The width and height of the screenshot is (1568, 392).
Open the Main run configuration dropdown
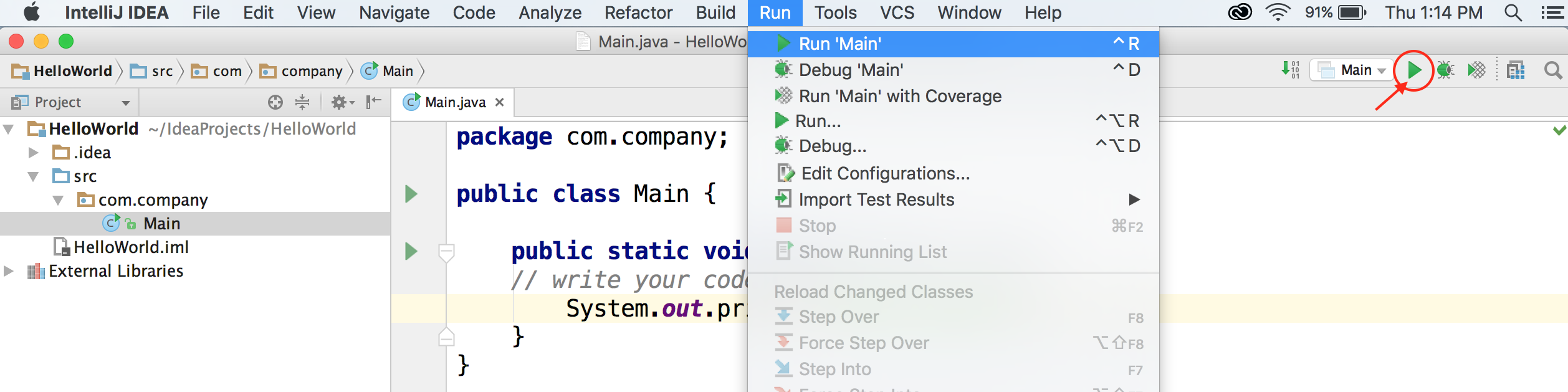1351,70
